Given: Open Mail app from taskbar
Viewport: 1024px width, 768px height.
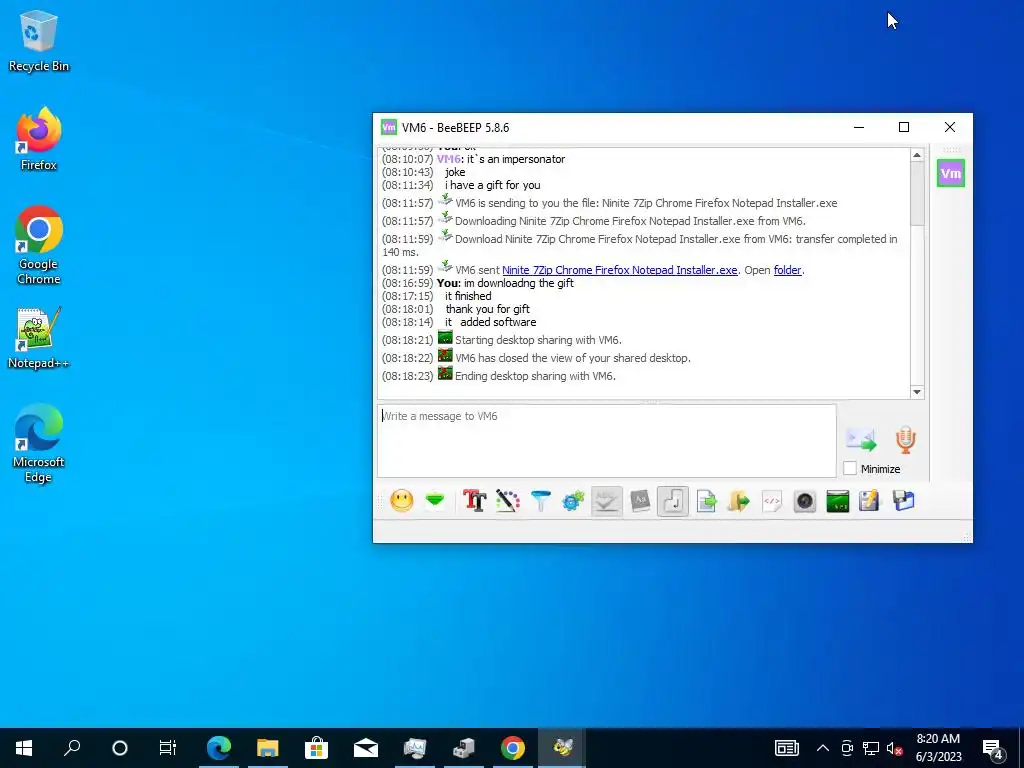Looking at the screenshot, I should click(x=366, y=748).
